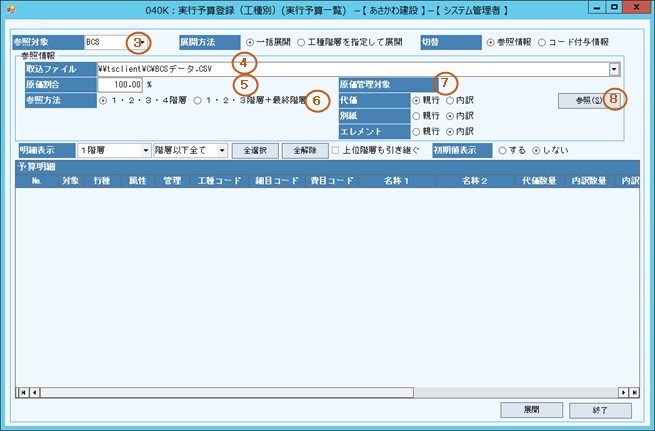Set 代価 to 内訳
Image resolution: width=655 pixels, height=431 pixels.
451,101
